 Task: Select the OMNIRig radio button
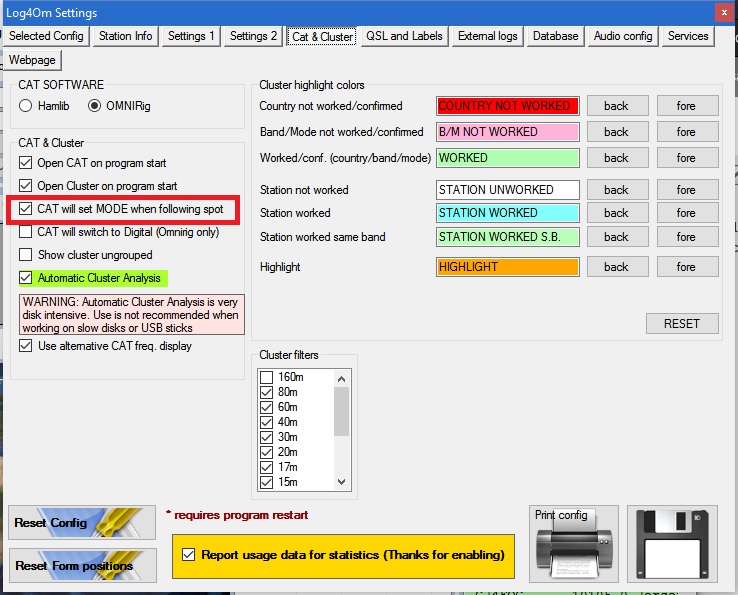click(x=94, y=106)
